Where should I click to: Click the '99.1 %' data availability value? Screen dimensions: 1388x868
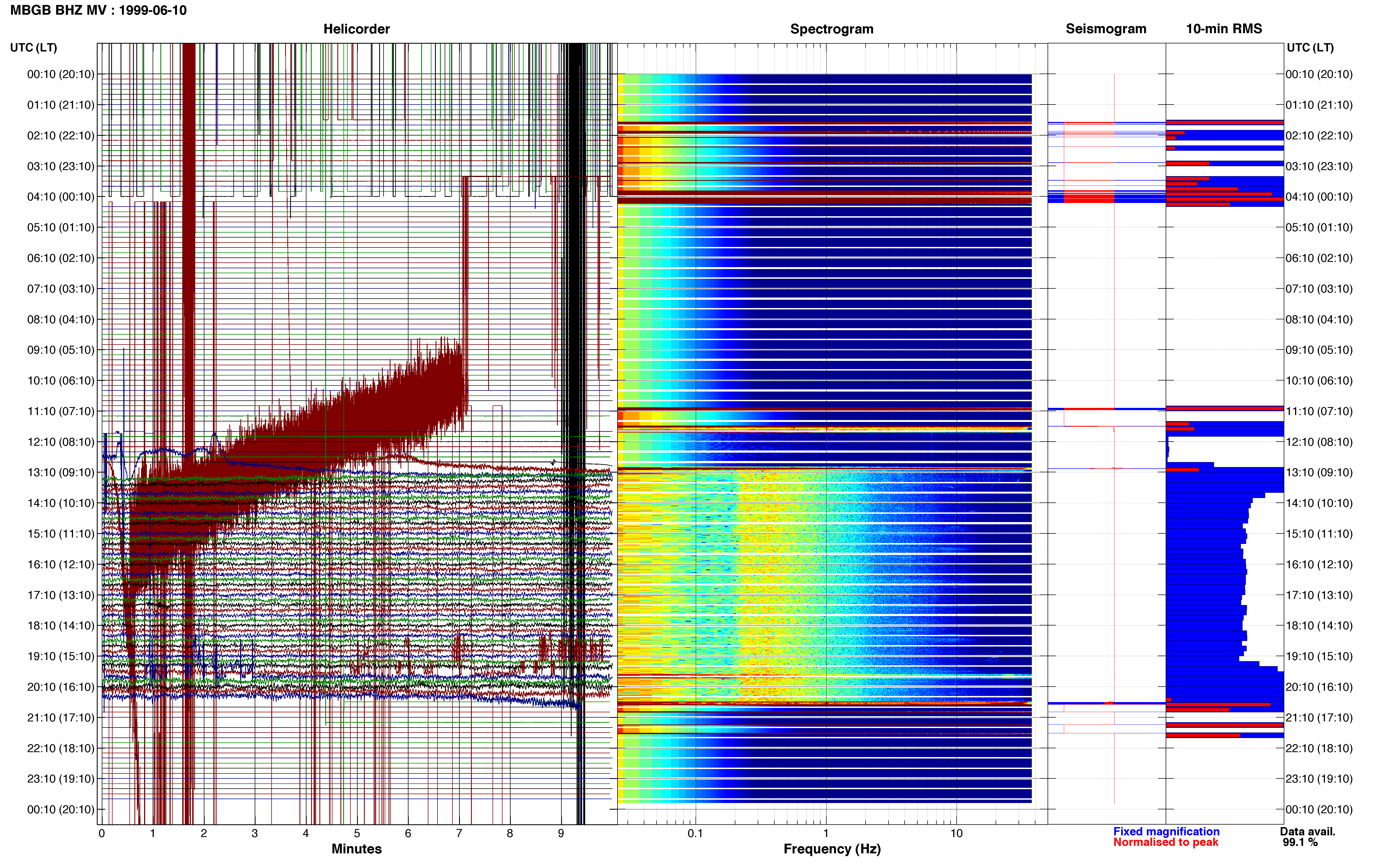coord(1300,842)
